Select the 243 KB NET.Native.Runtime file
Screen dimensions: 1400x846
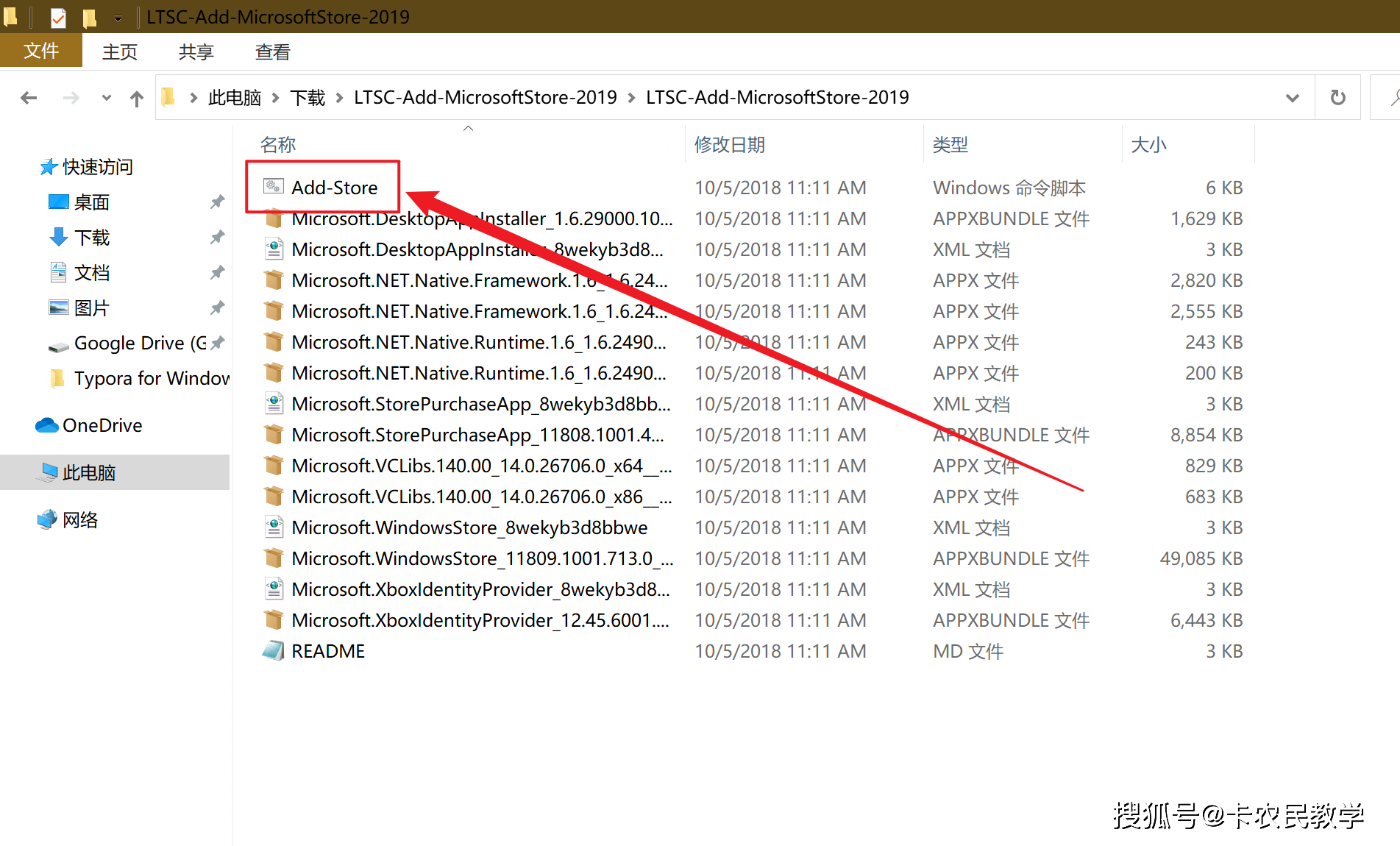[x=479, y=342]
